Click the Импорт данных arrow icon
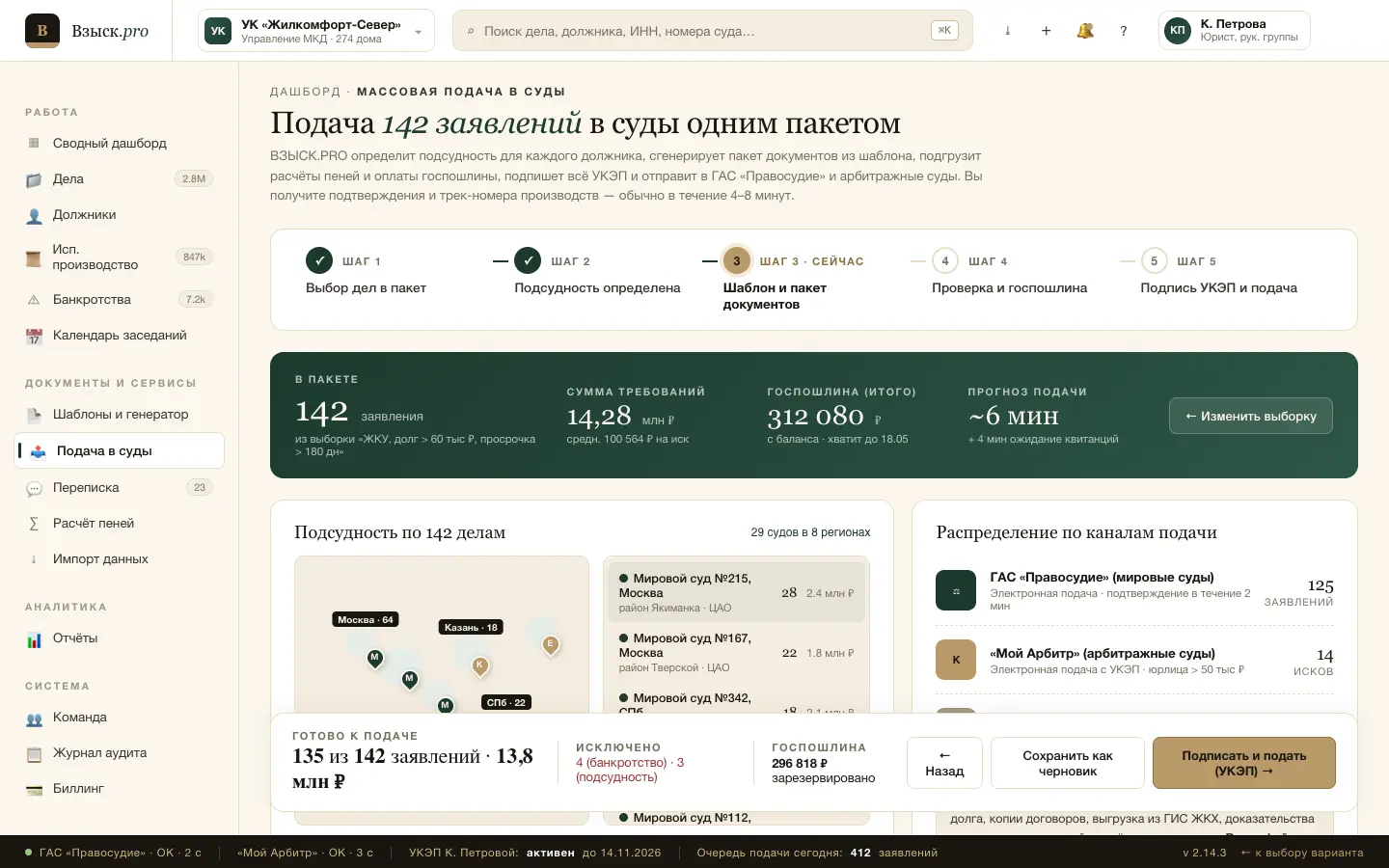The height and width of the screenshot is (868, 1389). (x=34, y=559)
